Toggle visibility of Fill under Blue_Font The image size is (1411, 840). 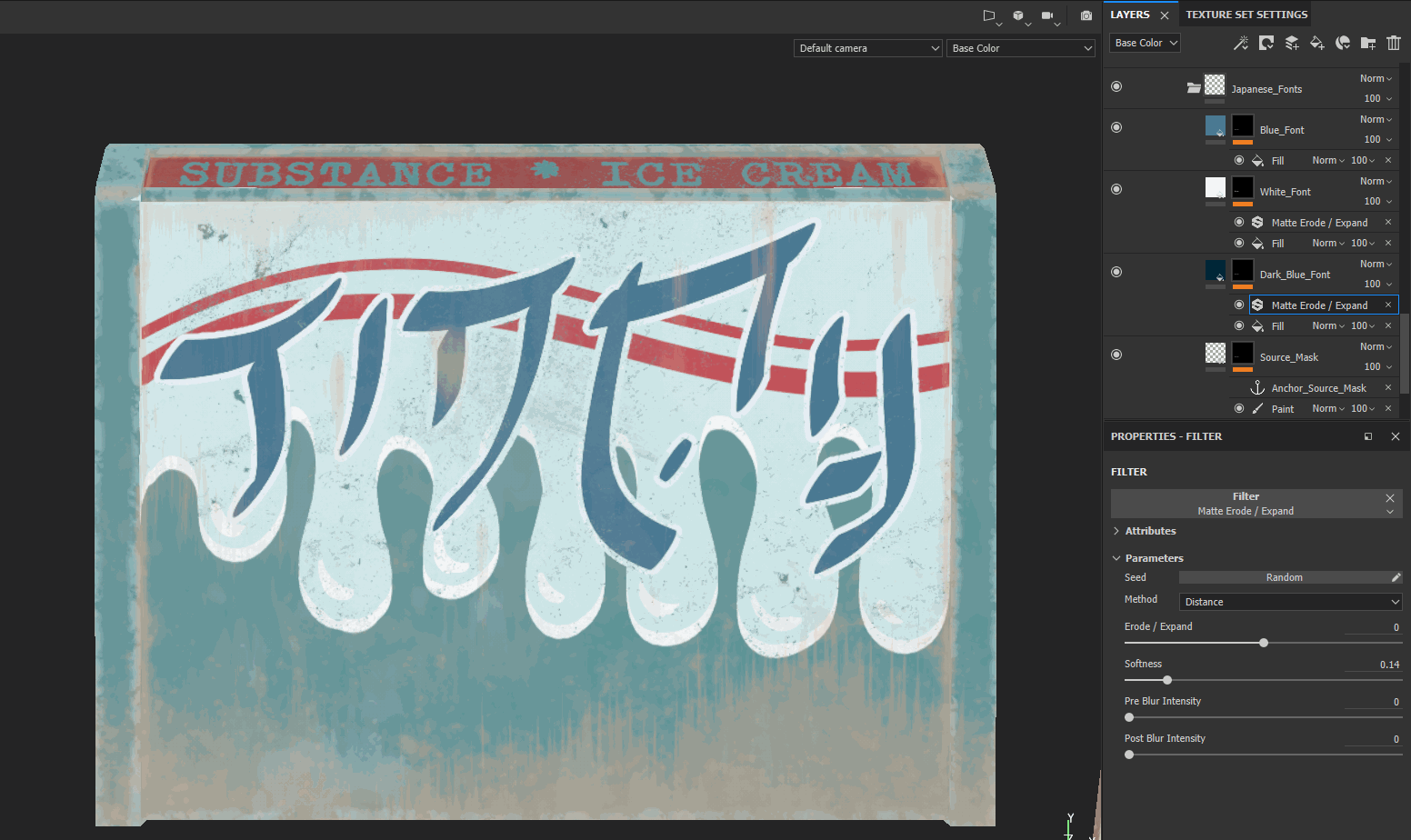pos(1239,160)
